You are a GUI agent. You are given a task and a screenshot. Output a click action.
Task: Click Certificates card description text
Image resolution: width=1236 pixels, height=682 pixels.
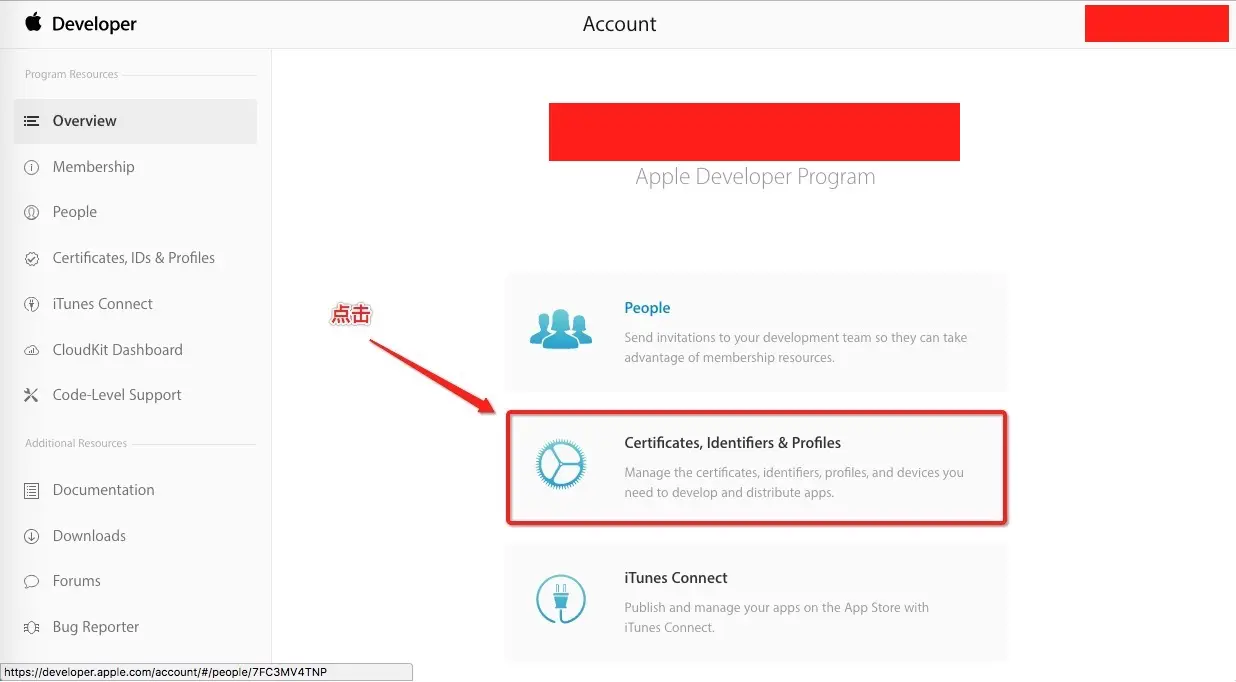(794, 482)
